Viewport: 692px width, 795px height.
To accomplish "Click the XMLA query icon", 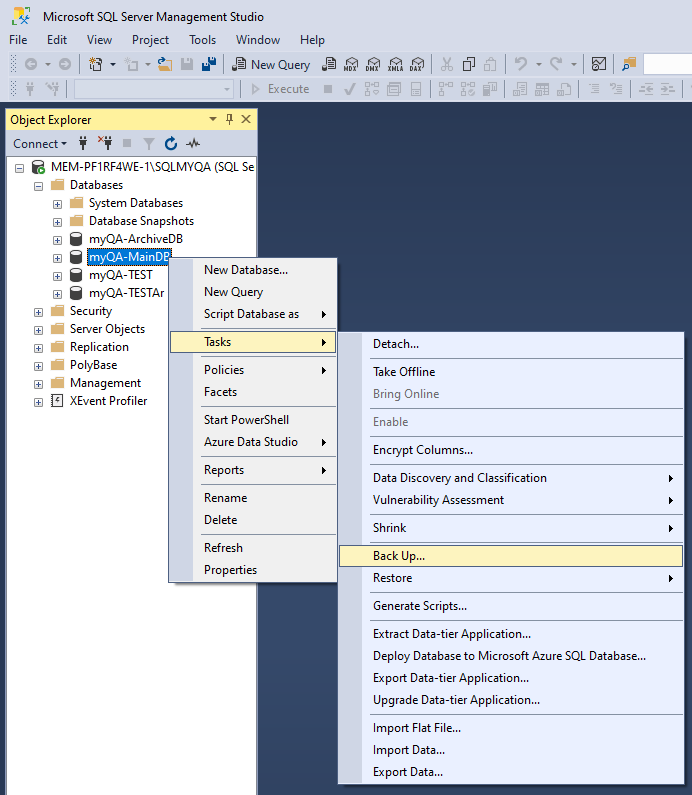I will [395, 64].
